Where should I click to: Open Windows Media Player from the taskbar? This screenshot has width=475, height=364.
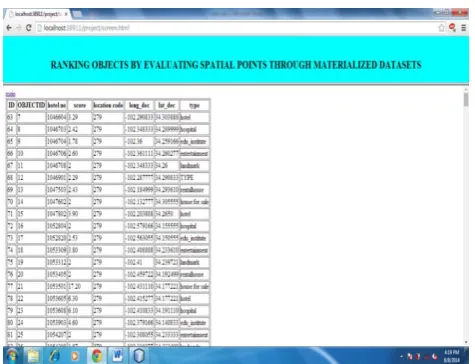75,356
